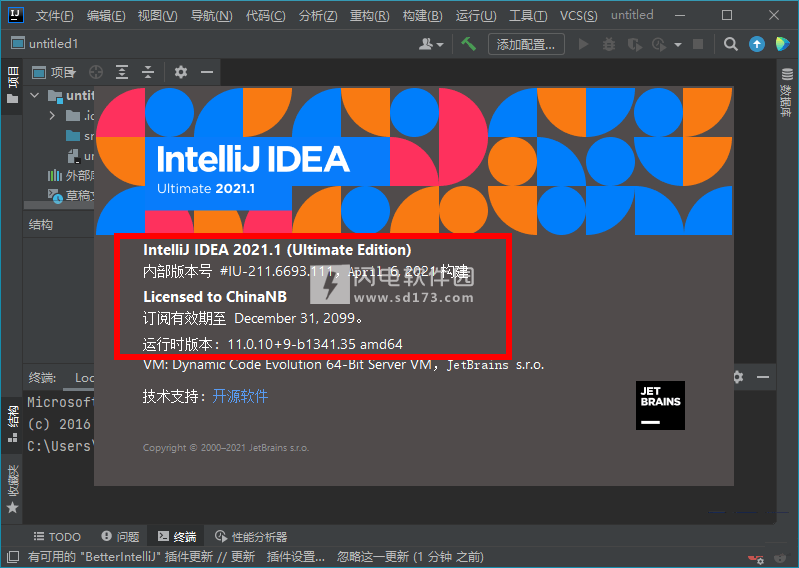Expand the .idea folder node
799x568 pixels.
coord(52,116)
